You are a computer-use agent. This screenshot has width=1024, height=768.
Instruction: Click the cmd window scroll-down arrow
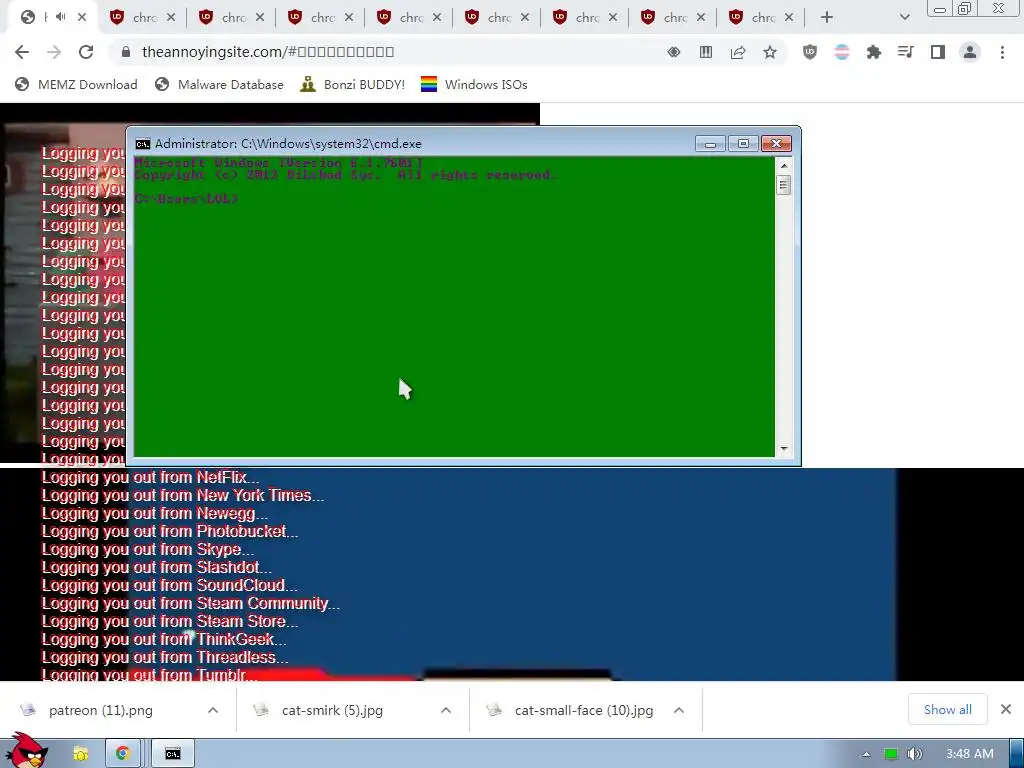click(784, 449)
